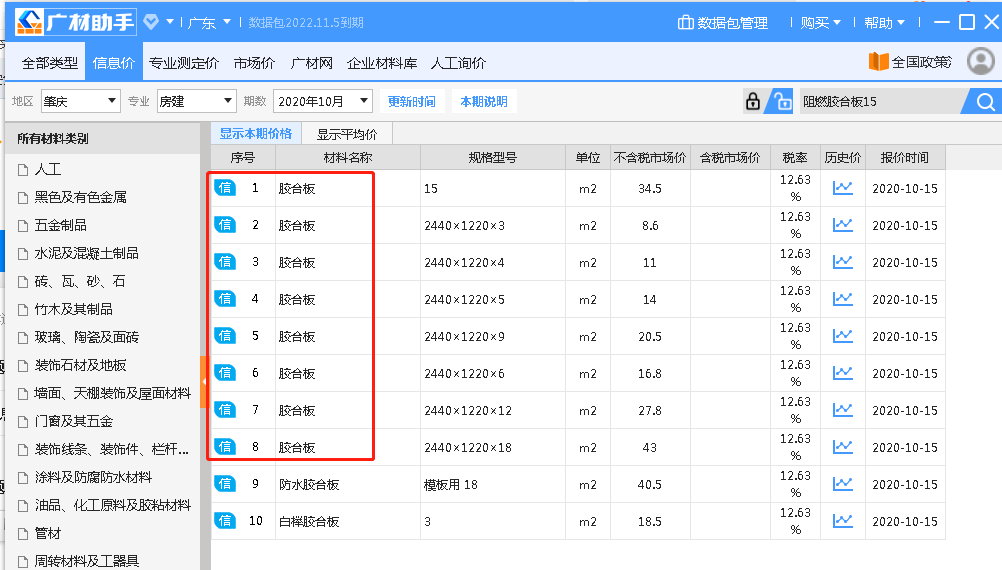Switch to 市场价 tab

click(x=254, y=63)
